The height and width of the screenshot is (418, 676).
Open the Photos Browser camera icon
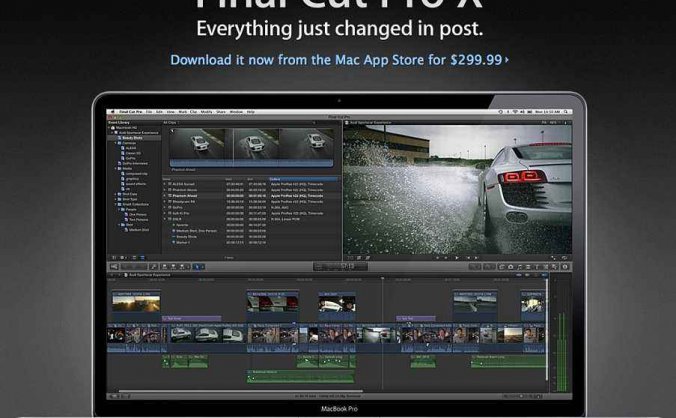511,267
